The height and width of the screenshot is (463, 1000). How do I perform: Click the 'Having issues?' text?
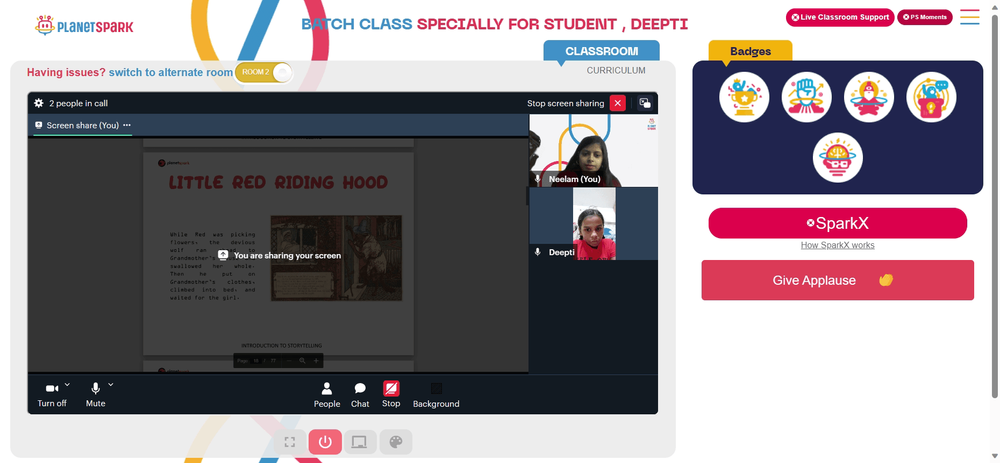(x=66, y=73)
